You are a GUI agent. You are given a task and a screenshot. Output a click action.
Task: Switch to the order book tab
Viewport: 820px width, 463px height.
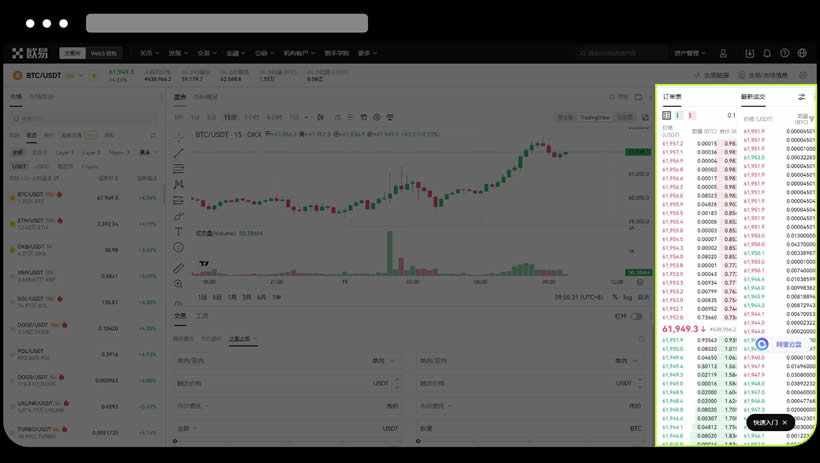672,97
